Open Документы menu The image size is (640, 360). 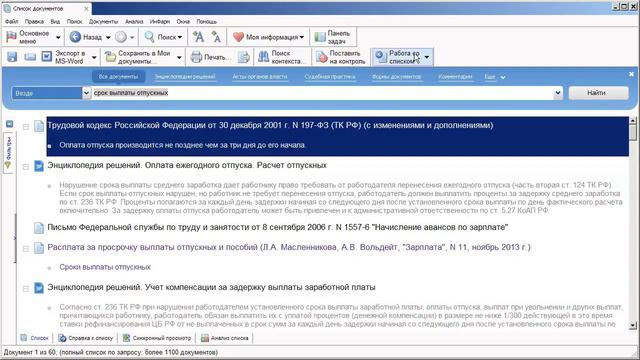(x=103, y=21)
